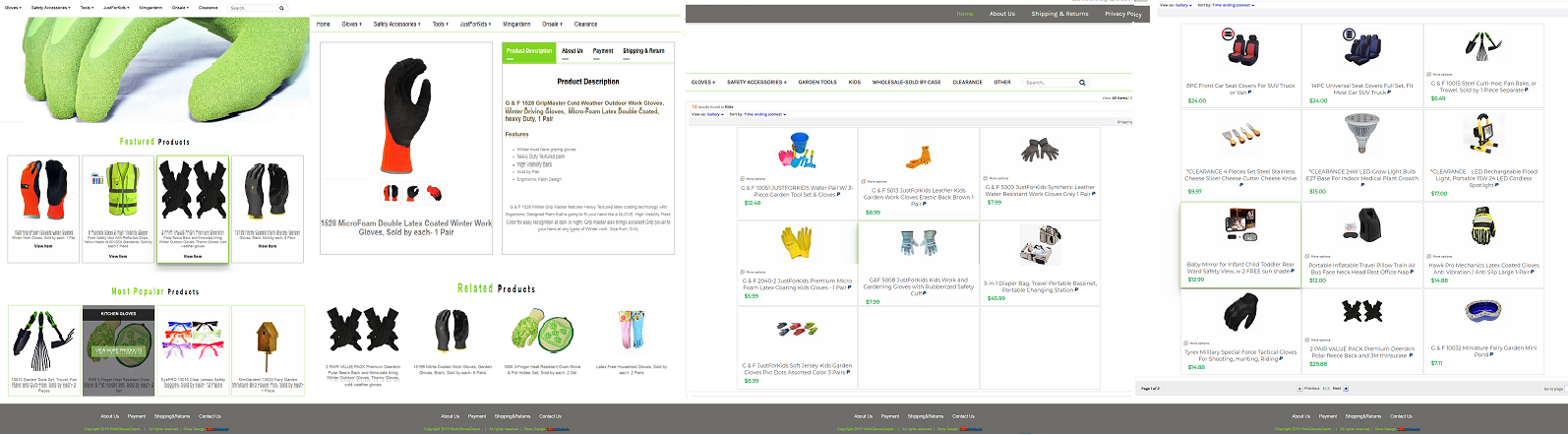
Task: Expand Safety Accessories in the first page menu
Action: tap(51, 8)
